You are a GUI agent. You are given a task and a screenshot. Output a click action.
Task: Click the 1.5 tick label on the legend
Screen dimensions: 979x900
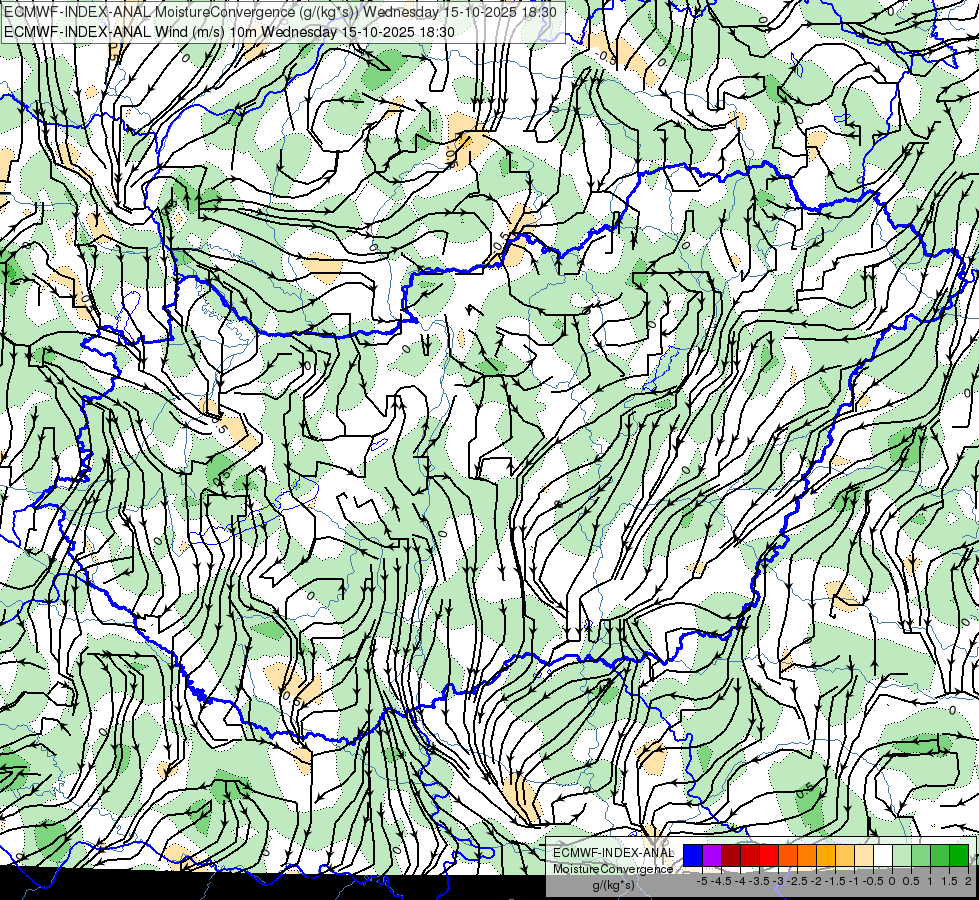pyautogui.click(x=949, y=881)
